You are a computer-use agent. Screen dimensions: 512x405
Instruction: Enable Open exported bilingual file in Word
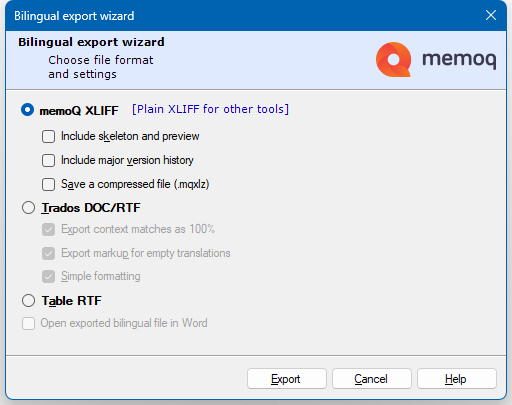point(28,323)
